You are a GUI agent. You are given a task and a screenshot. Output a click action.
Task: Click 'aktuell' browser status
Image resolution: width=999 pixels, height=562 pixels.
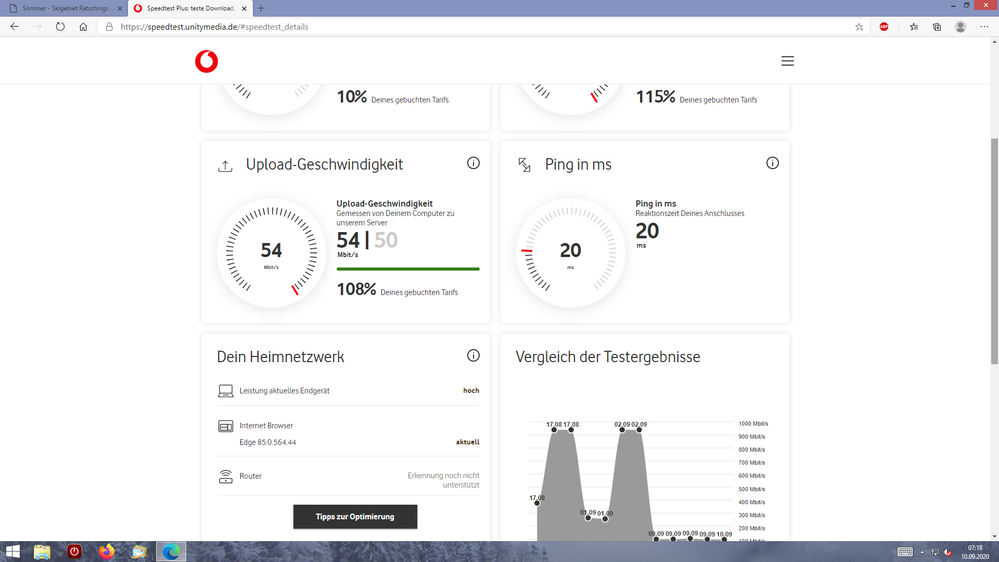(468, 442)
